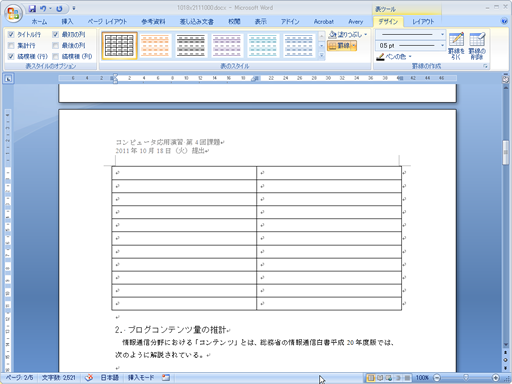Switch to the Avery tab
Image resolution: width=512 pixels, height=384 pixels.
point(356,22)
